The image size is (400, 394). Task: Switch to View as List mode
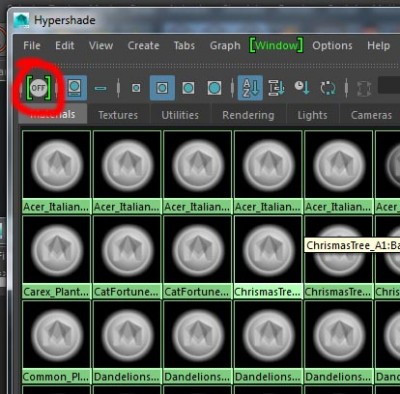point(100,88)
